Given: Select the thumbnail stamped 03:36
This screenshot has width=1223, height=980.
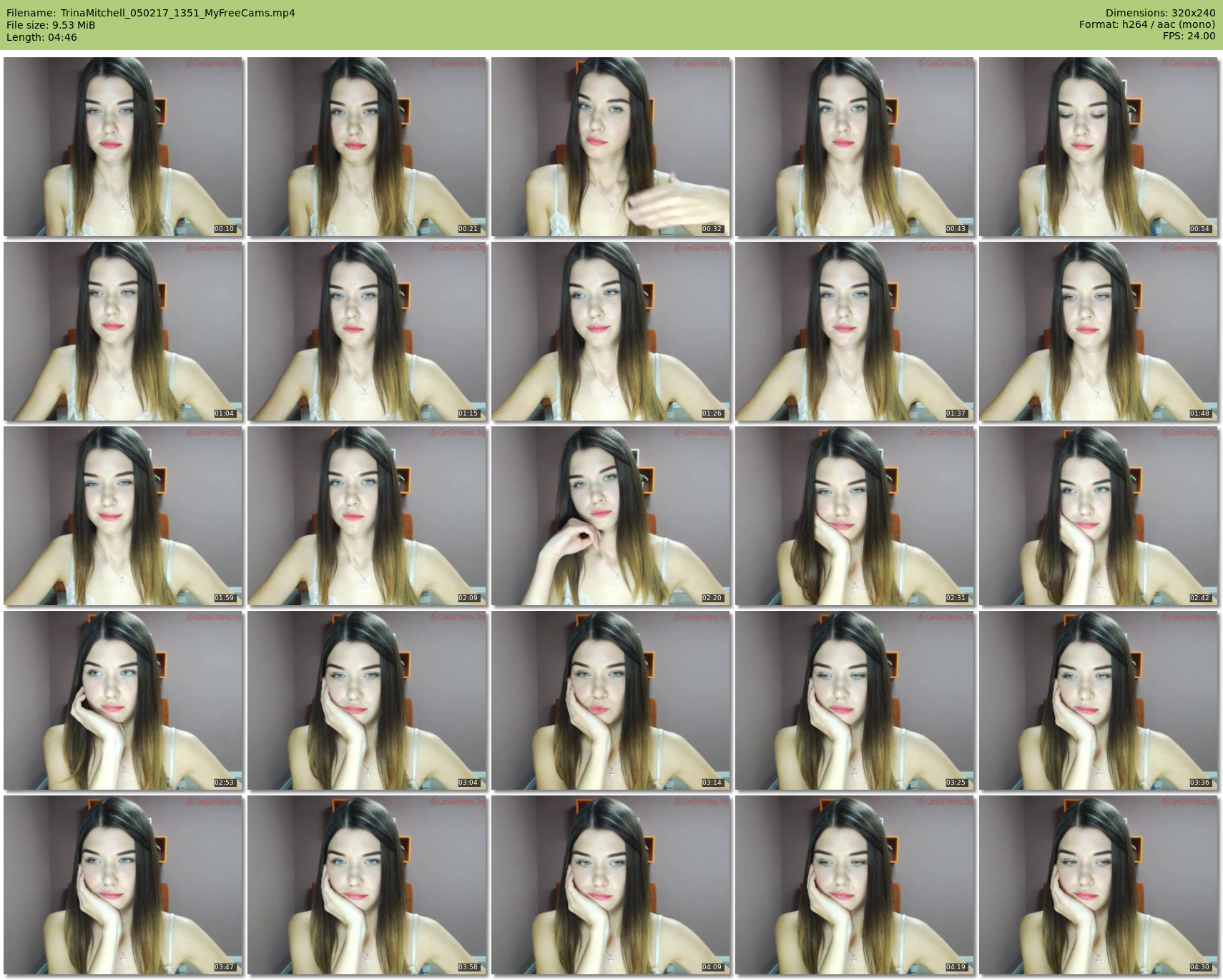Looking at the screenshot, I should [1098, 700].
